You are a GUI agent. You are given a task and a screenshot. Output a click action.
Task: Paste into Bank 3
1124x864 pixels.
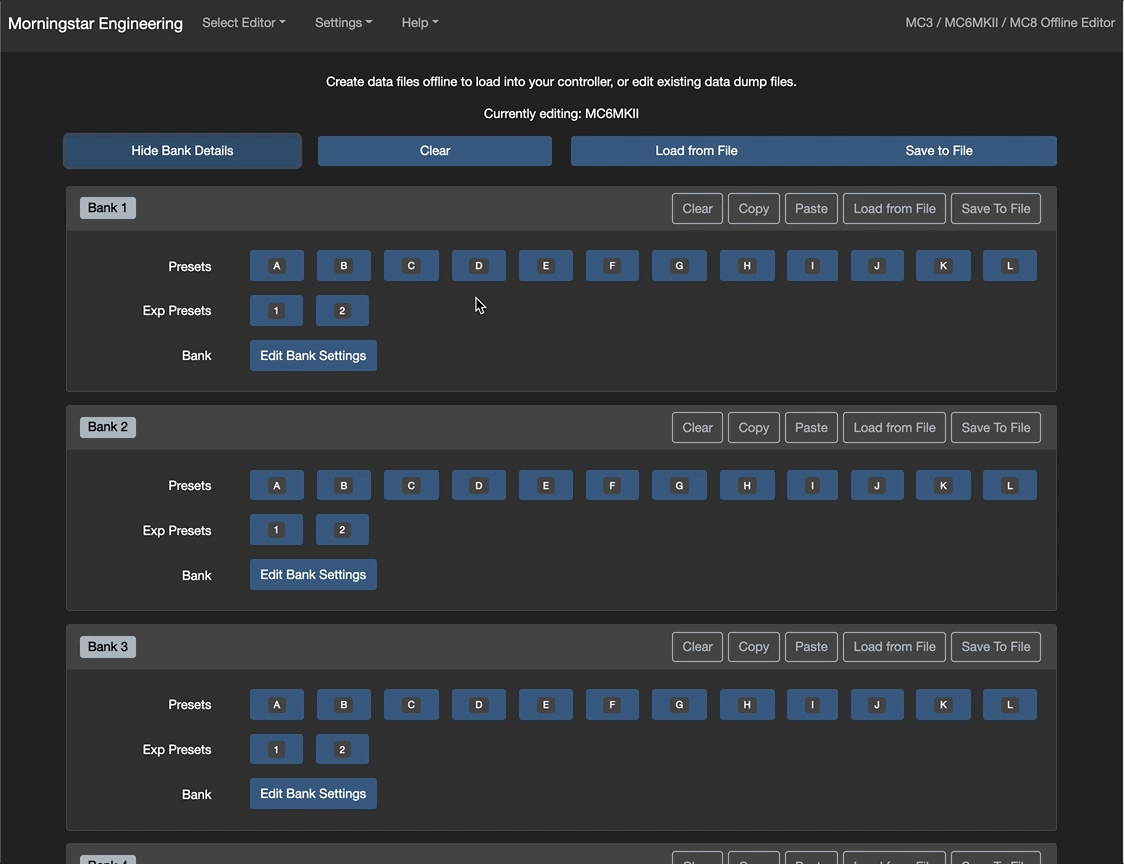click(x=810, y=647)
